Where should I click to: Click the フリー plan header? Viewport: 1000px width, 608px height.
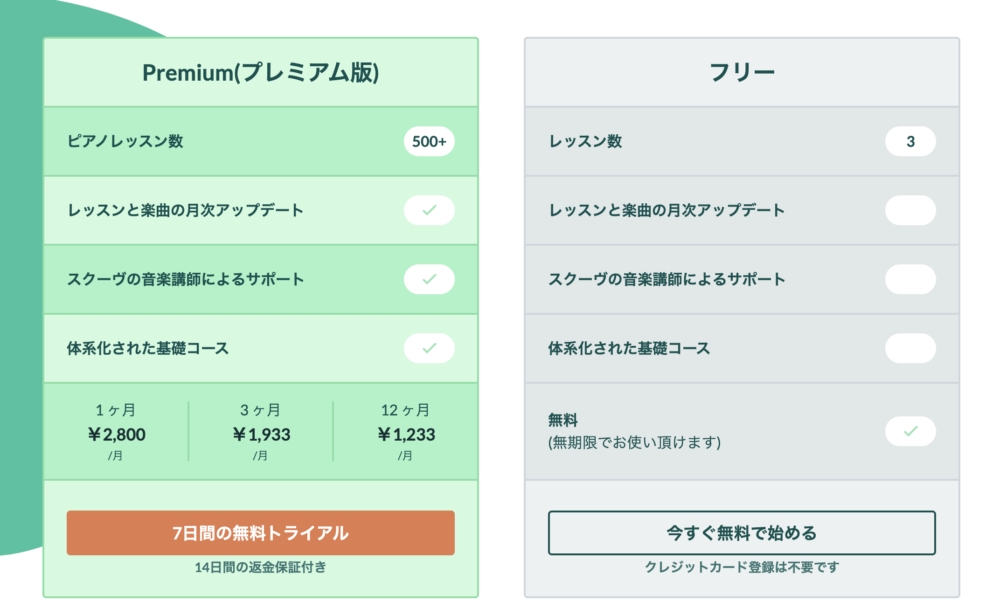[x=742, y=72]
